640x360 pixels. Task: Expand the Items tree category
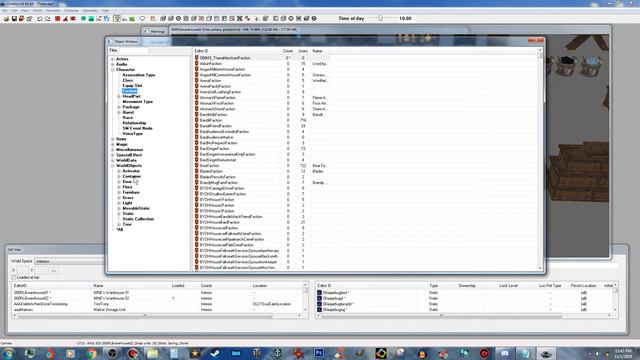tap(113, 139)
